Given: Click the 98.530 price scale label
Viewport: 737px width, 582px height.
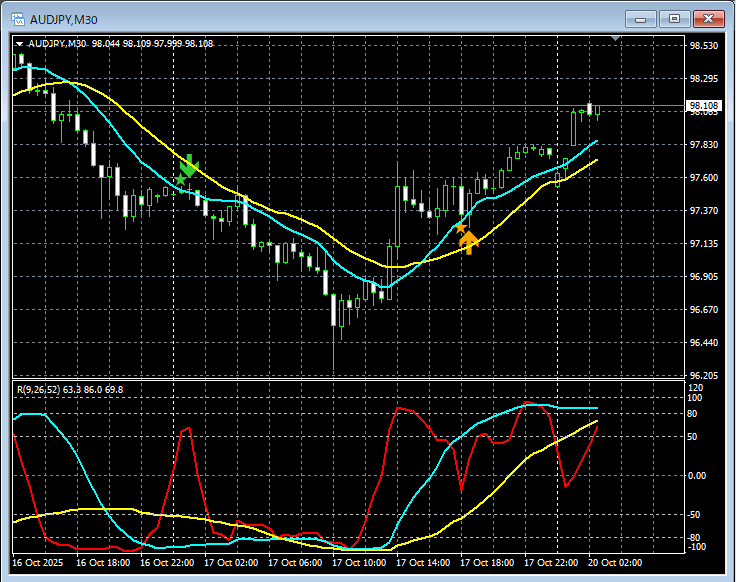Looking at the screenshot, I should [x=703, y=46].
